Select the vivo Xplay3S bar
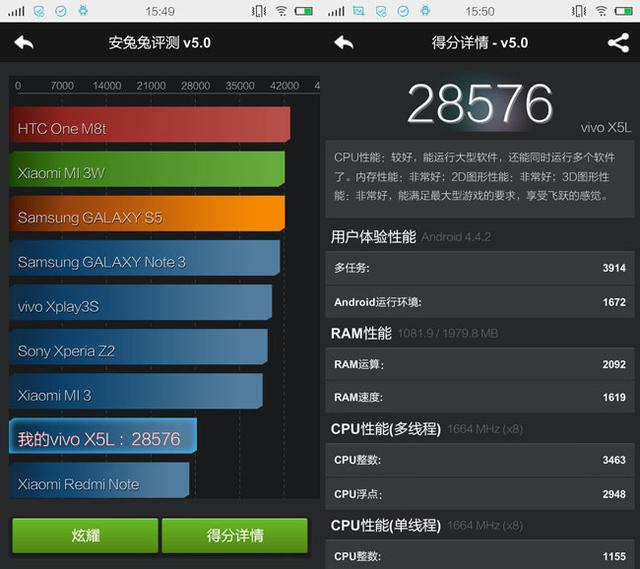This screenshot has height=569, width=640. point(140,302)
